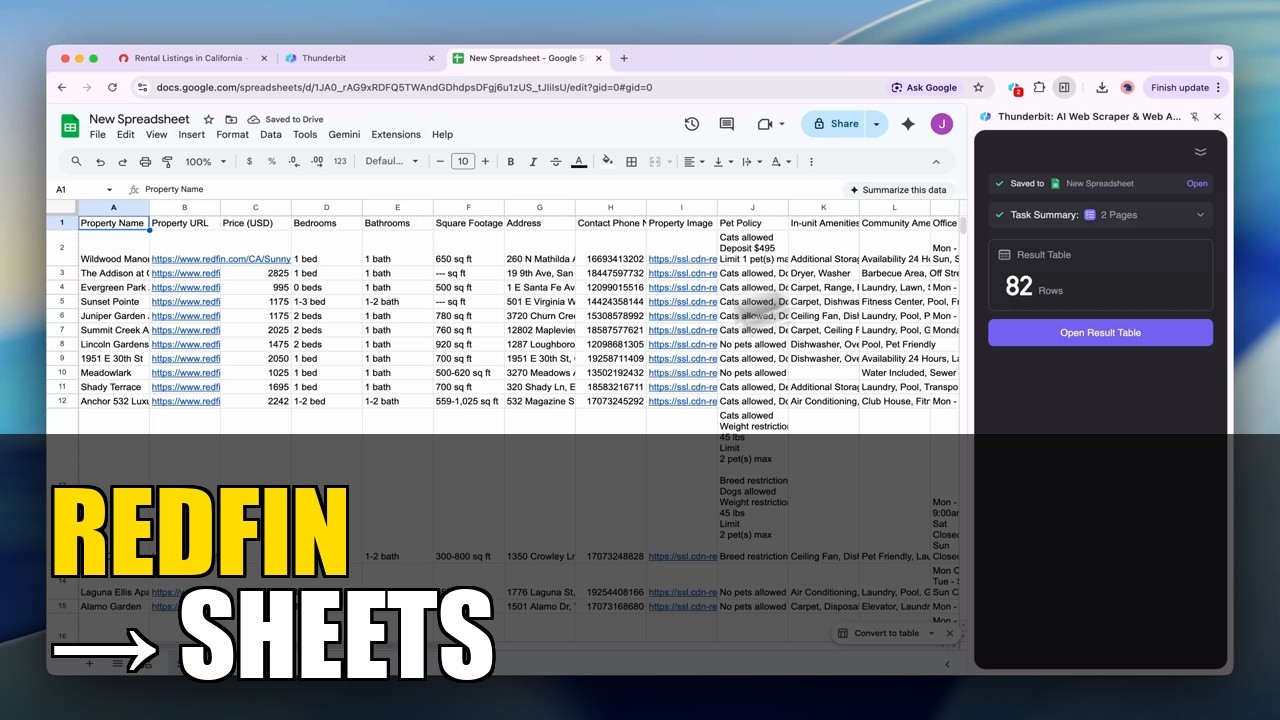Open the text color picker
This screenshot has width=1280, height=720.
pos(578,161)
